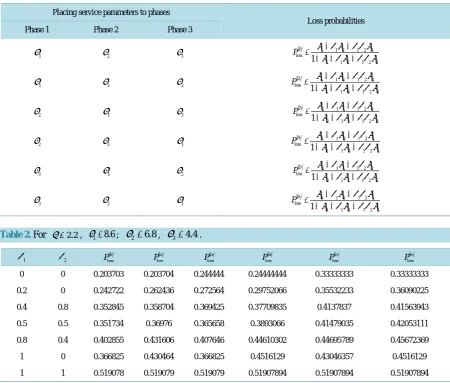Click the cell containing 0.402855

point(109,340)
